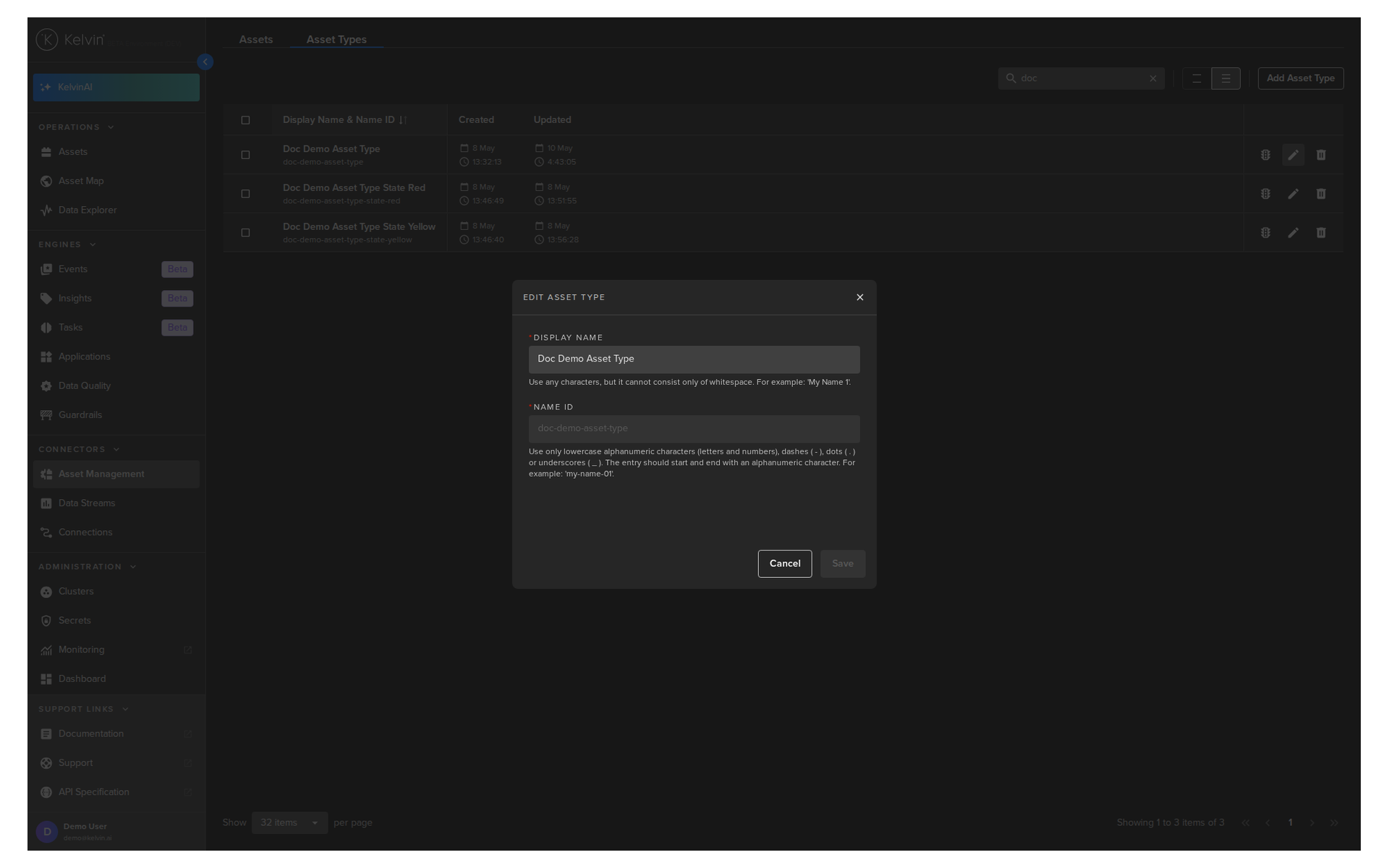Open Monitoring external link

pos(116,650)
